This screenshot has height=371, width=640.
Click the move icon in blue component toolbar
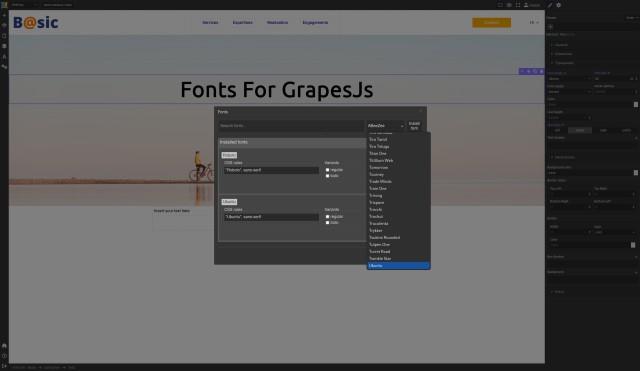[529, 71]
